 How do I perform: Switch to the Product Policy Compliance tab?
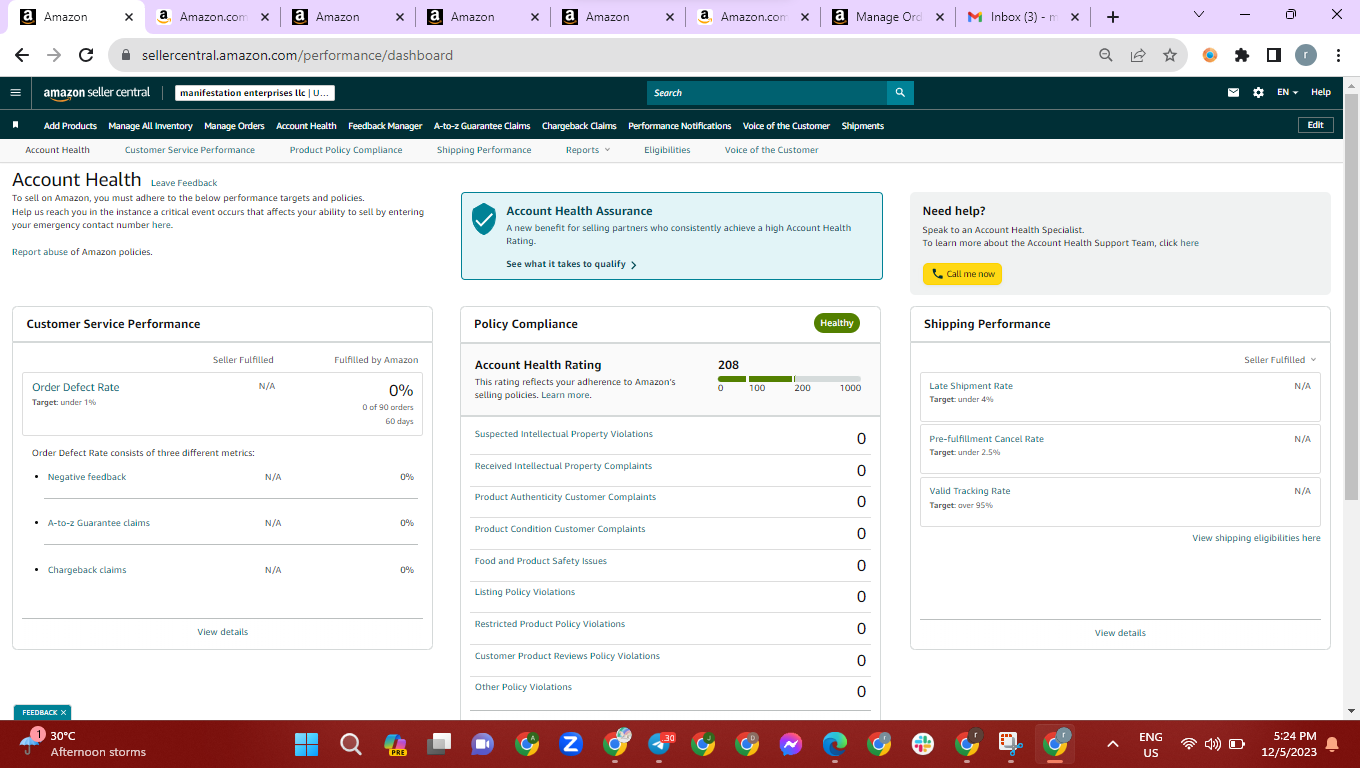(346, 150)
